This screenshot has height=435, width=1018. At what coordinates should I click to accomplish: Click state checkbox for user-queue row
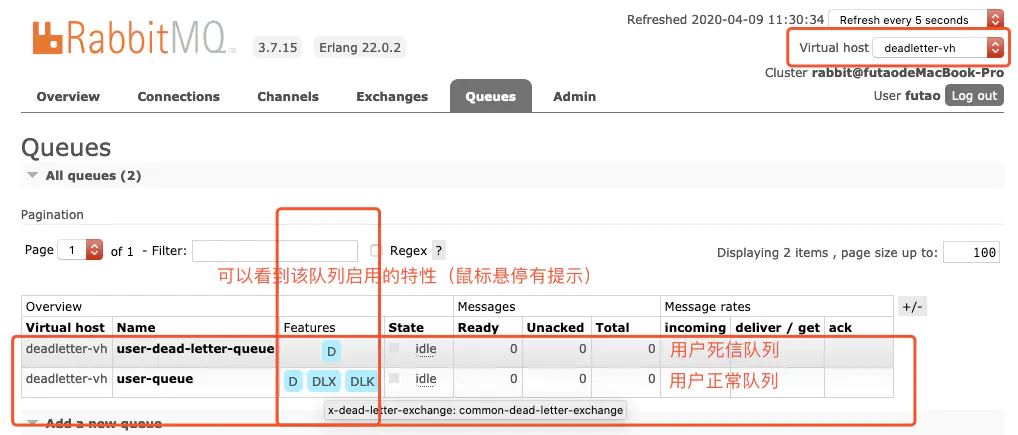[x=394, y=378]
